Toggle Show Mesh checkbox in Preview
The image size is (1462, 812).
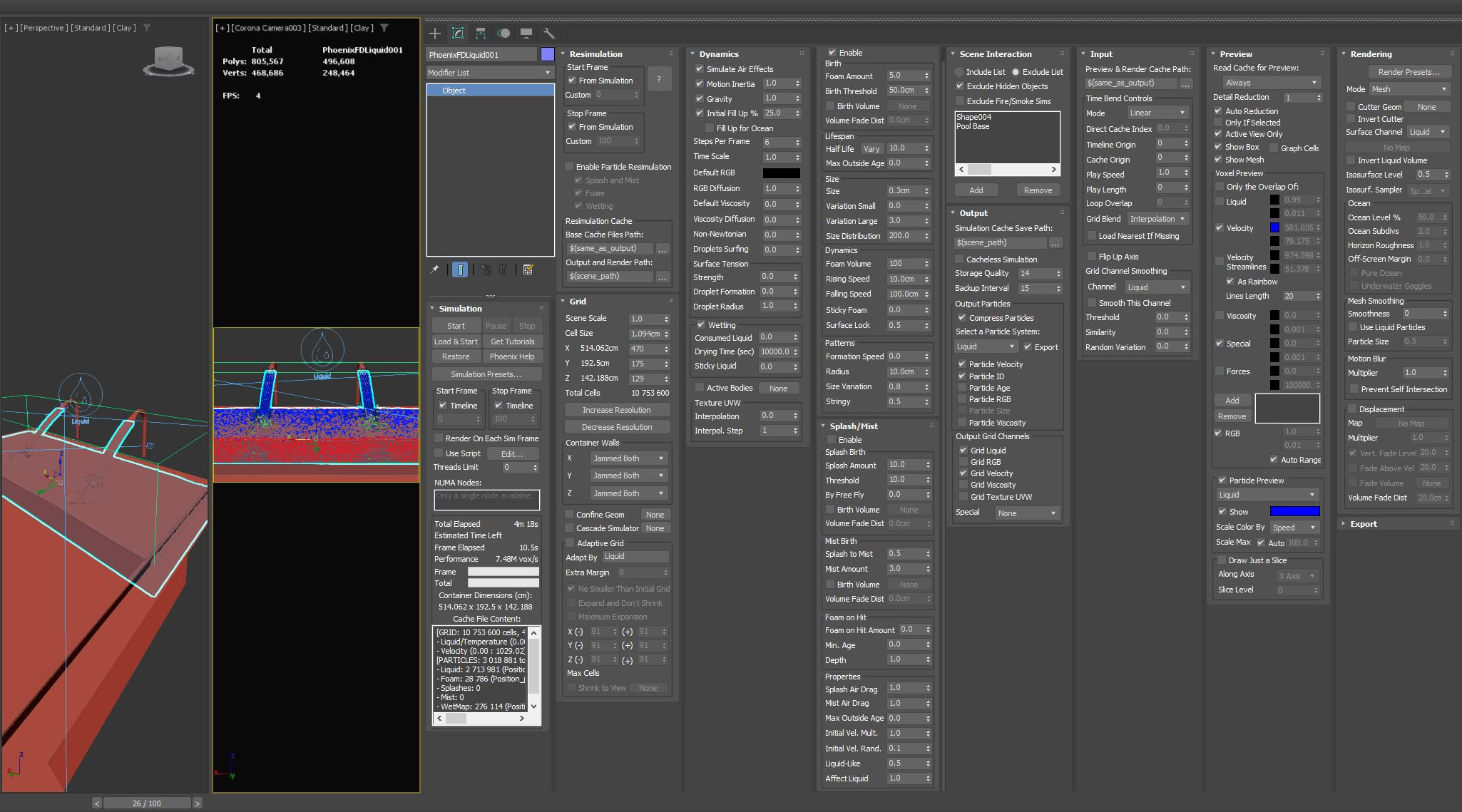[1218, 160]
